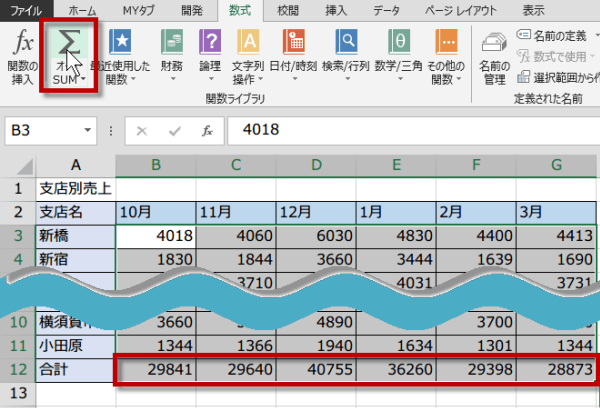The height and width of the screenshot is (408, 600).
Task: Select column D header
Action: tap(316, 164)
